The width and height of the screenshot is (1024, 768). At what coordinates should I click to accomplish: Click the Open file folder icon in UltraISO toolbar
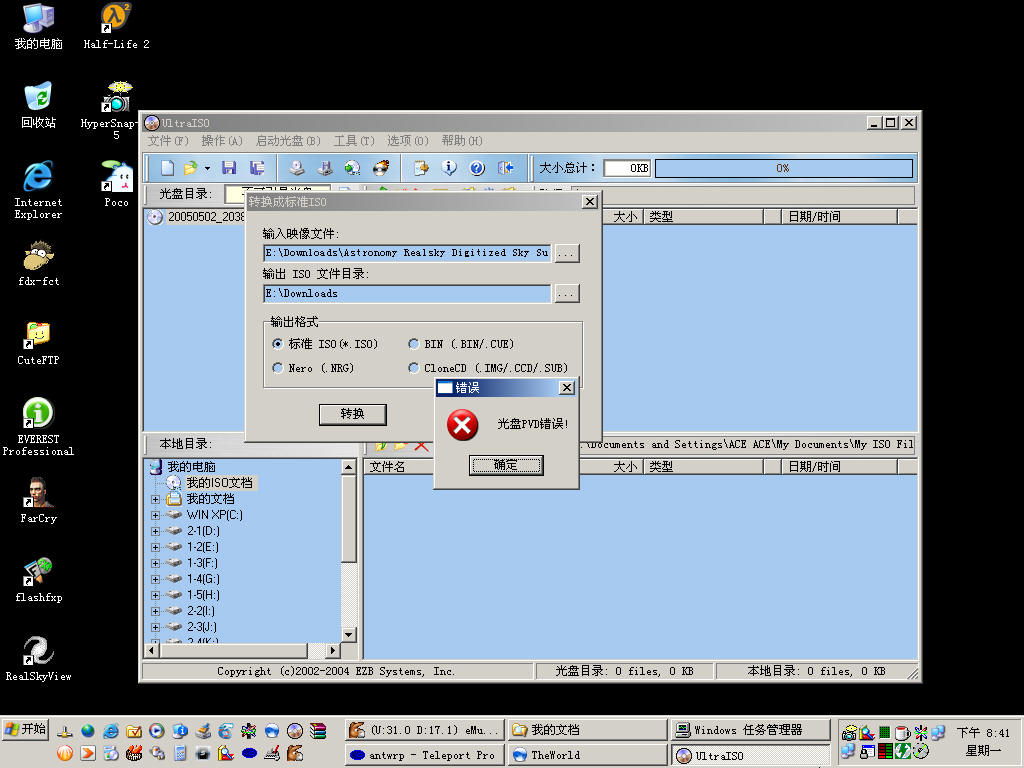coord(190,168)
